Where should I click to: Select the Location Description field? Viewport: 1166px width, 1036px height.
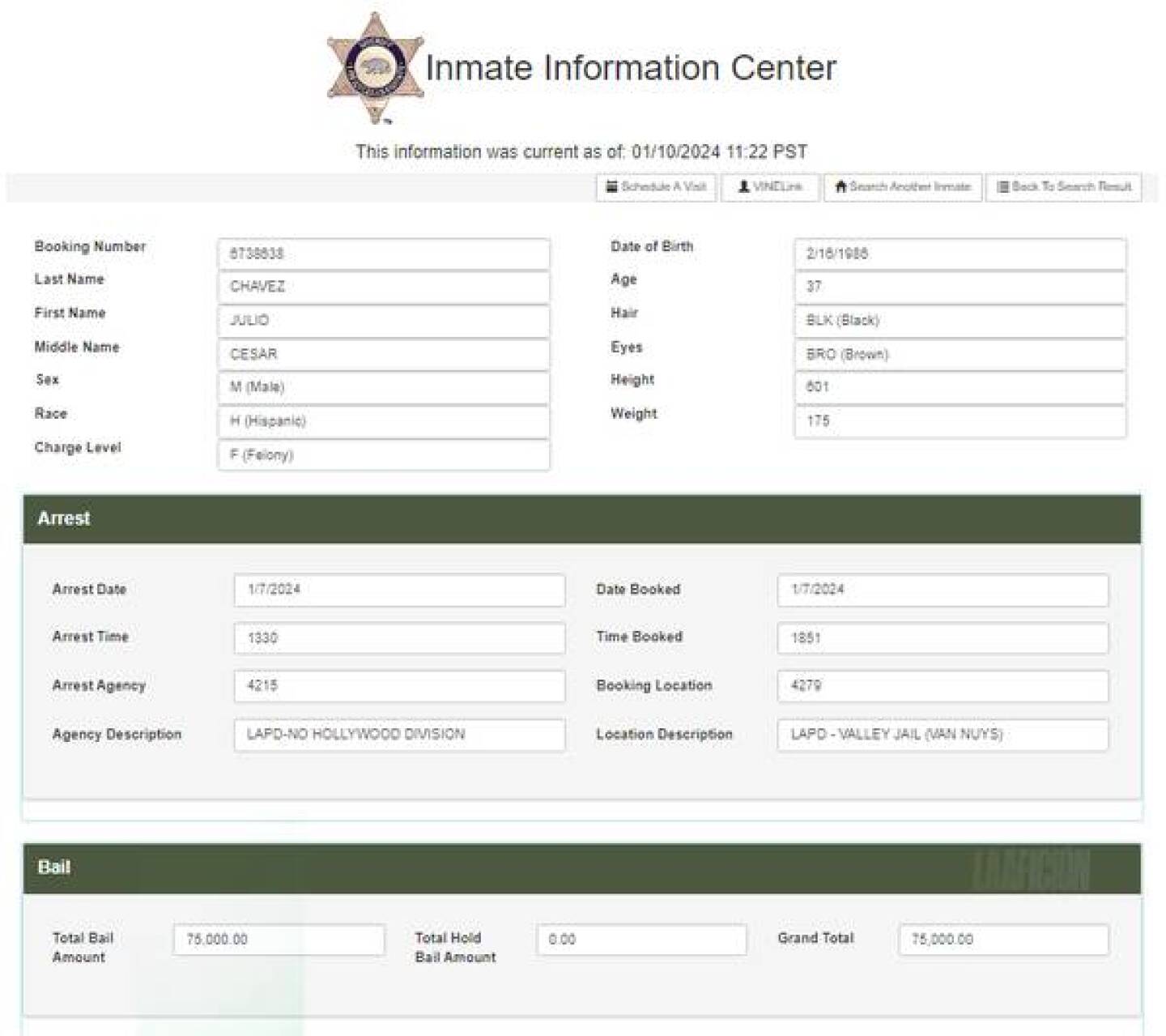[x=943, y=735]
